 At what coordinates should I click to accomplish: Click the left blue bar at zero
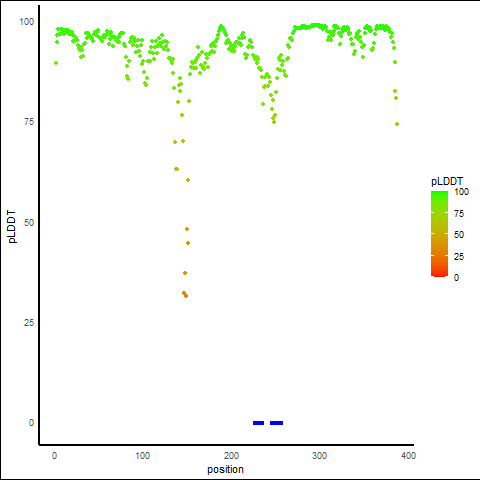[x=258, y=423]
